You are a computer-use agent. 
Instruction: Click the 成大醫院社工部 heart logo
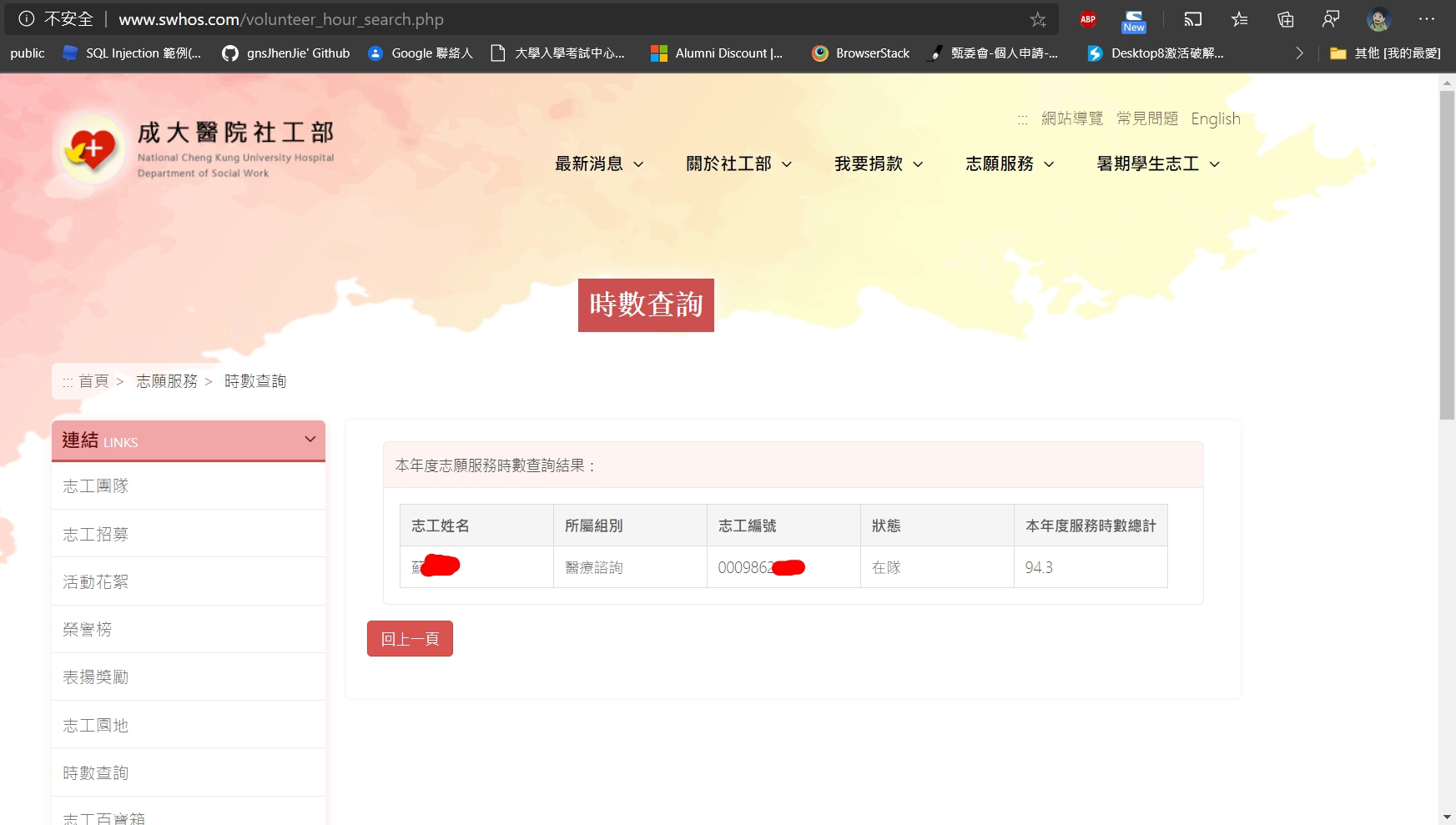click(x=92, y=151)
